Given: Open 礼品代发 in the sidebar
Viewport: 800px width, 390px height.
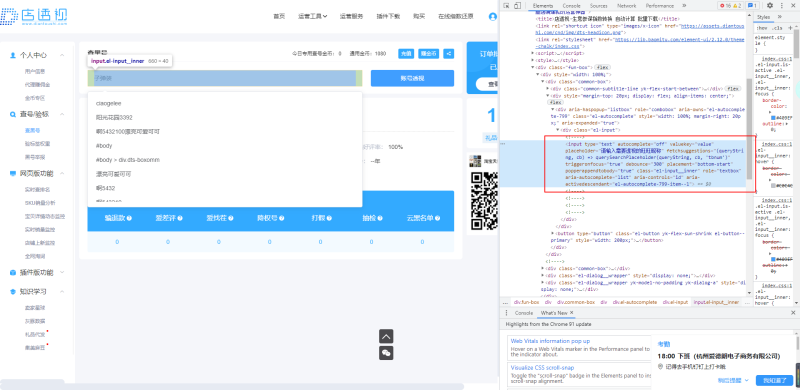Looking at the screenshot, I should 35,334.
